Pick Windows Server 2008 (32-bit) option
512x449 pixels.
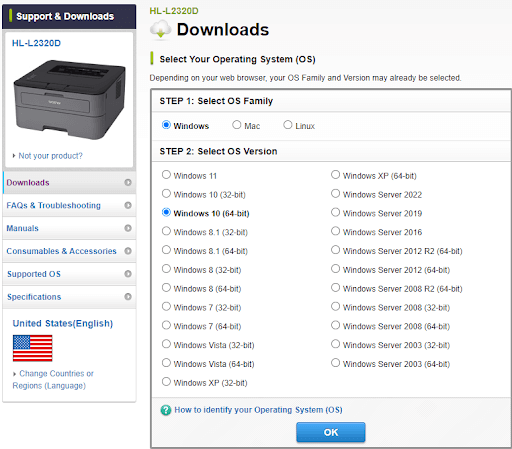pos(335,307)
